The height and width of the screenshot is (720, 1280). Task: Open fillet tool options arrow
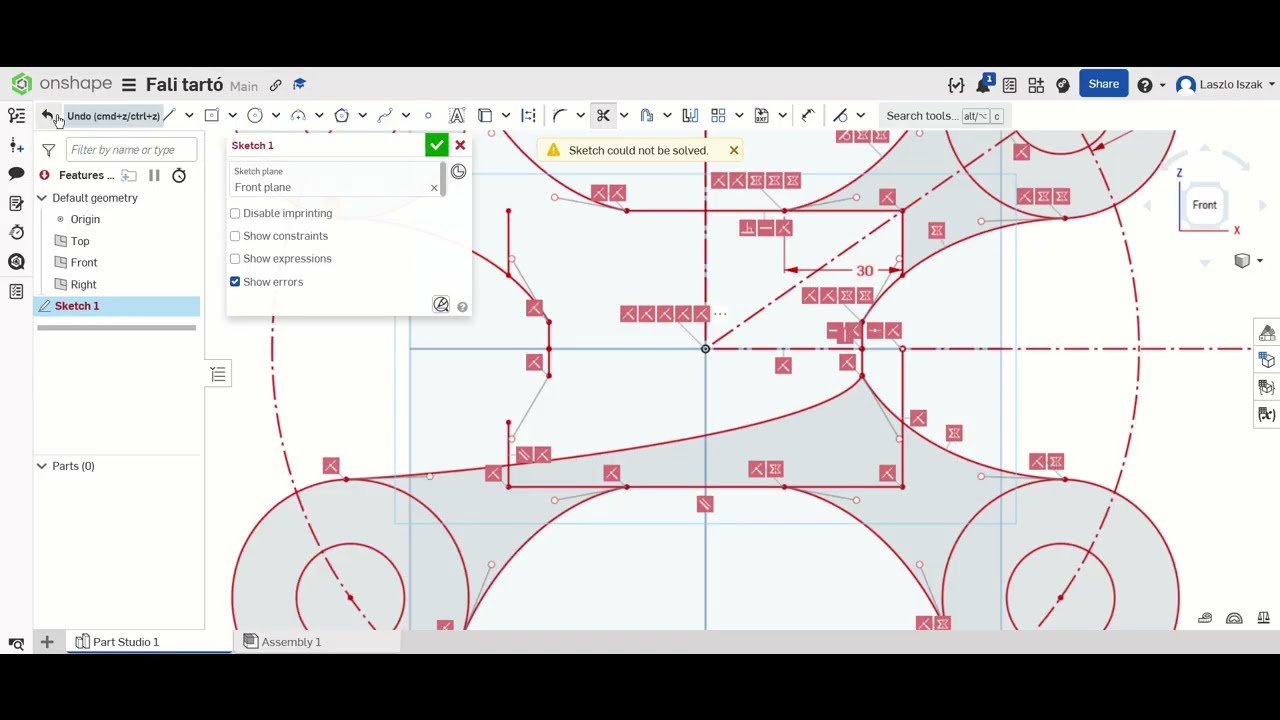pos(580,116)
